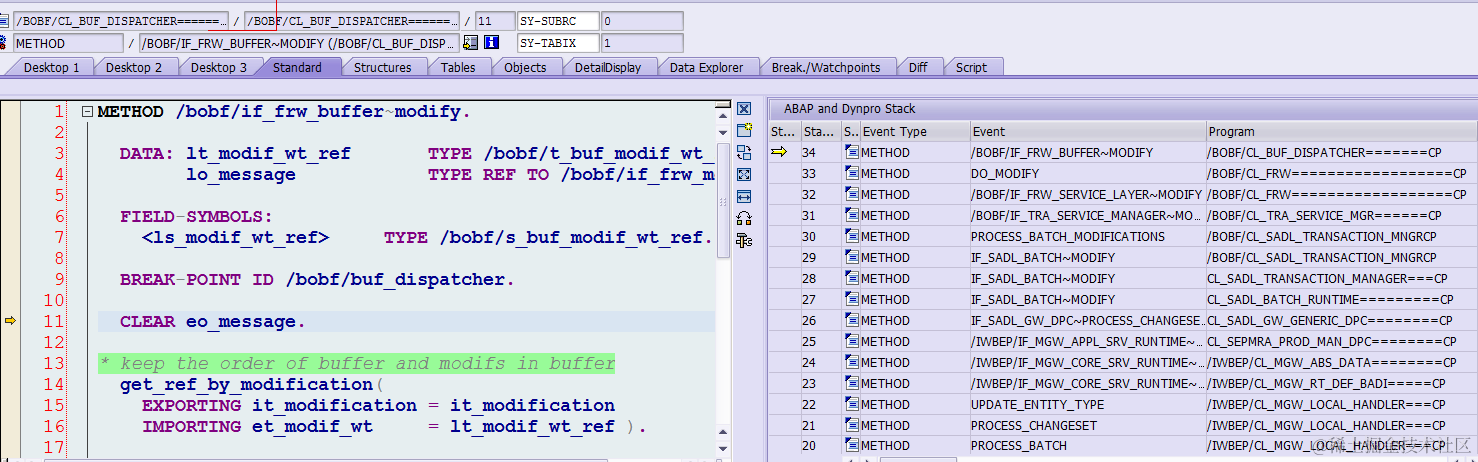Click the source icon in stack row 23

851,383
